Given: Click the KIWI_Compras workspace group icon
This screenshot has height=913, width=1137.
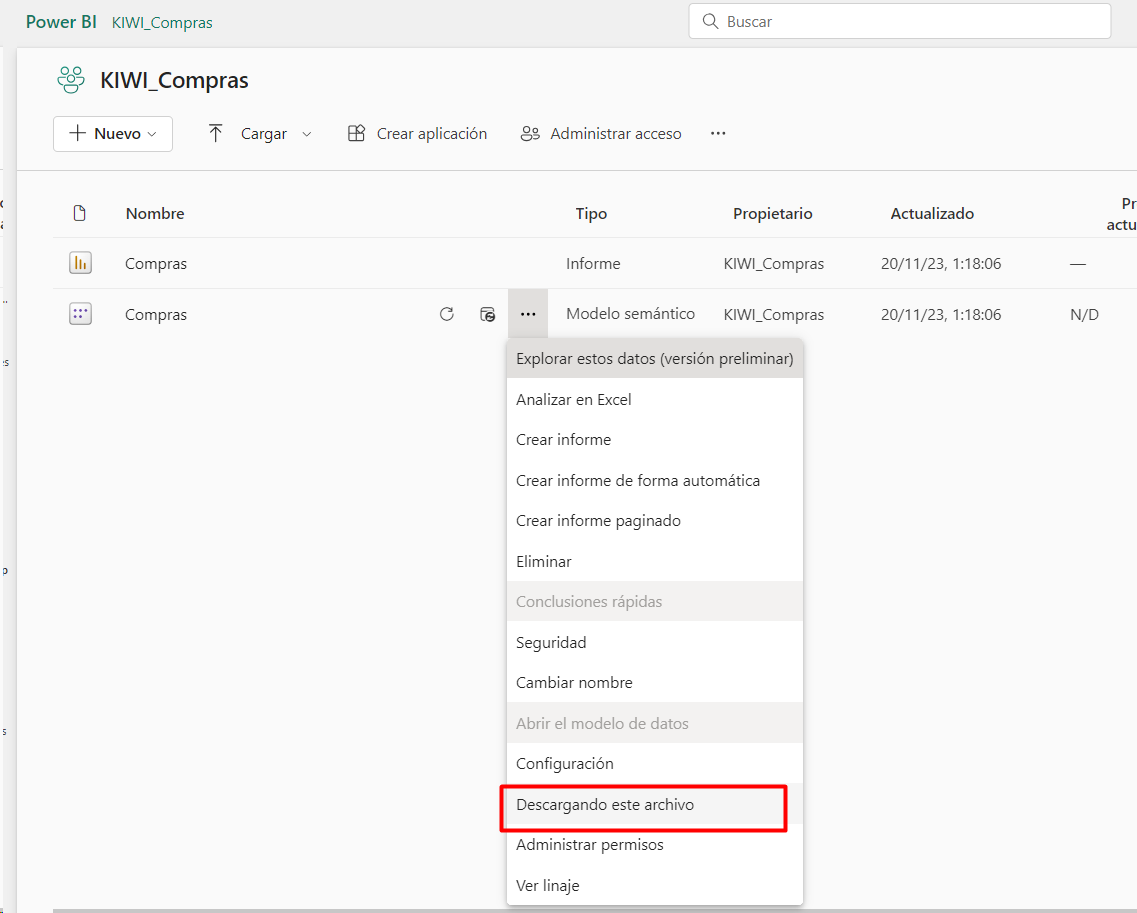Looking at the screenshot, I should tap(71, 80).
